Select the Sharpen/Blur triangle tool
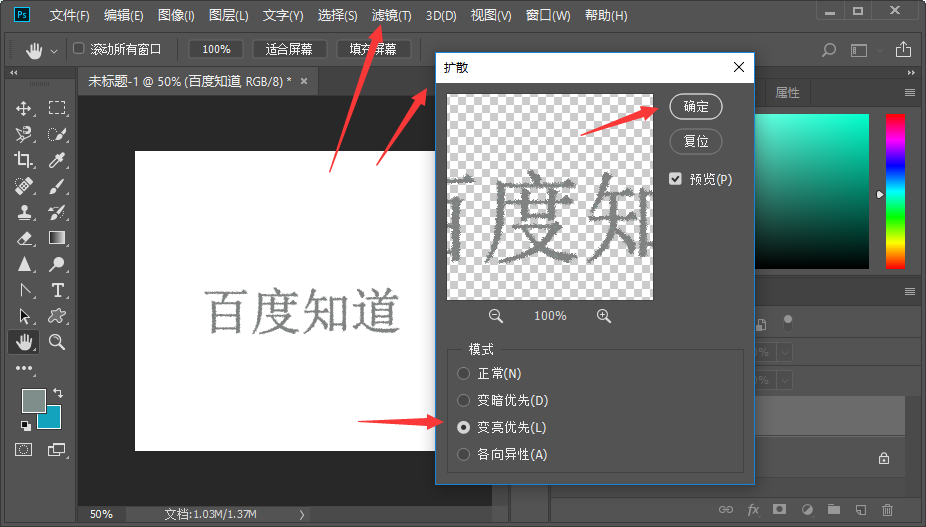The width and height of the screenshot is (926, 527). pyautogui.click(x=24, y=264)
